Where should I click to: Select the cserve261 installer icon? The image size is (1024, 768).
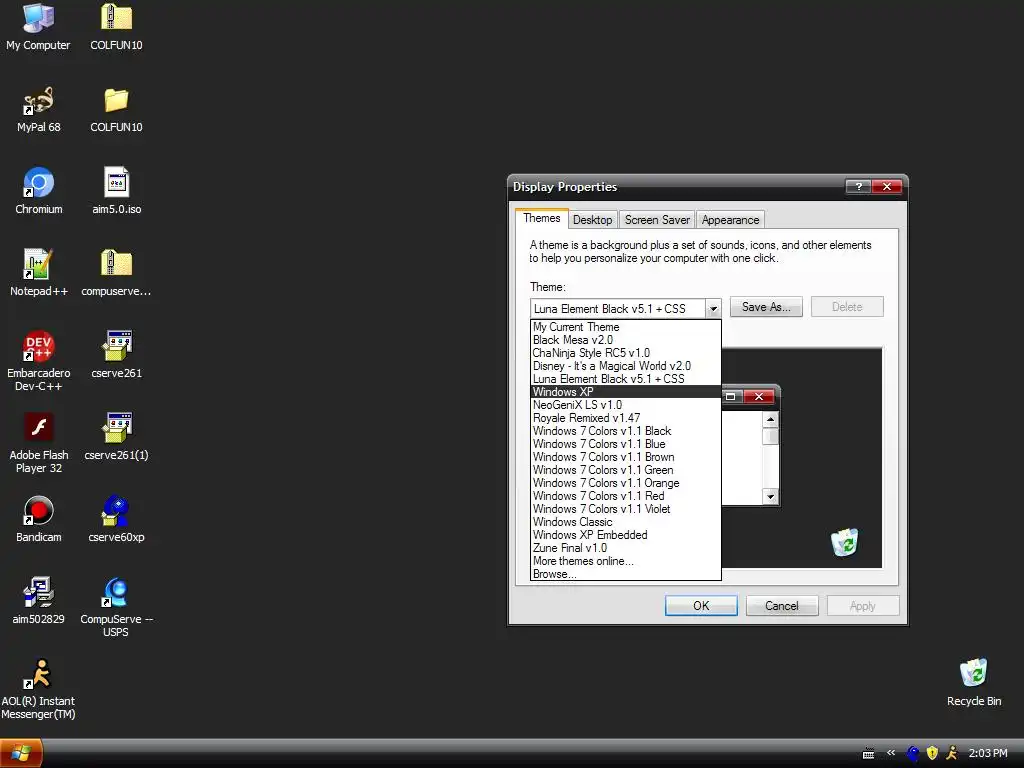pyautogui.click(x=116, y=355)
